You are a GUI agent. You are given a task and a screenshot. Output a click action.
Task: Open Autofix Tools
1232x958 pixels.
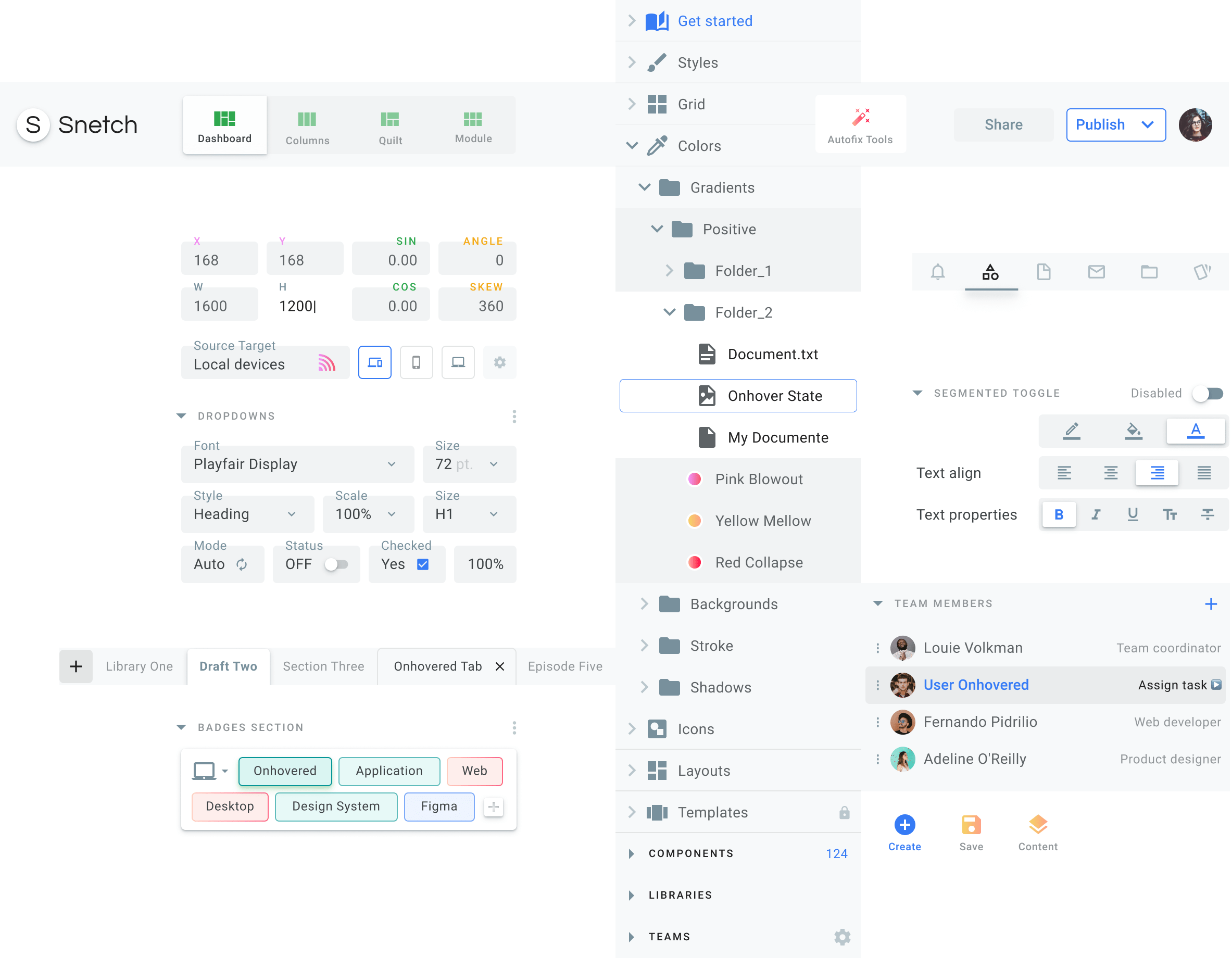pos(860,124)
